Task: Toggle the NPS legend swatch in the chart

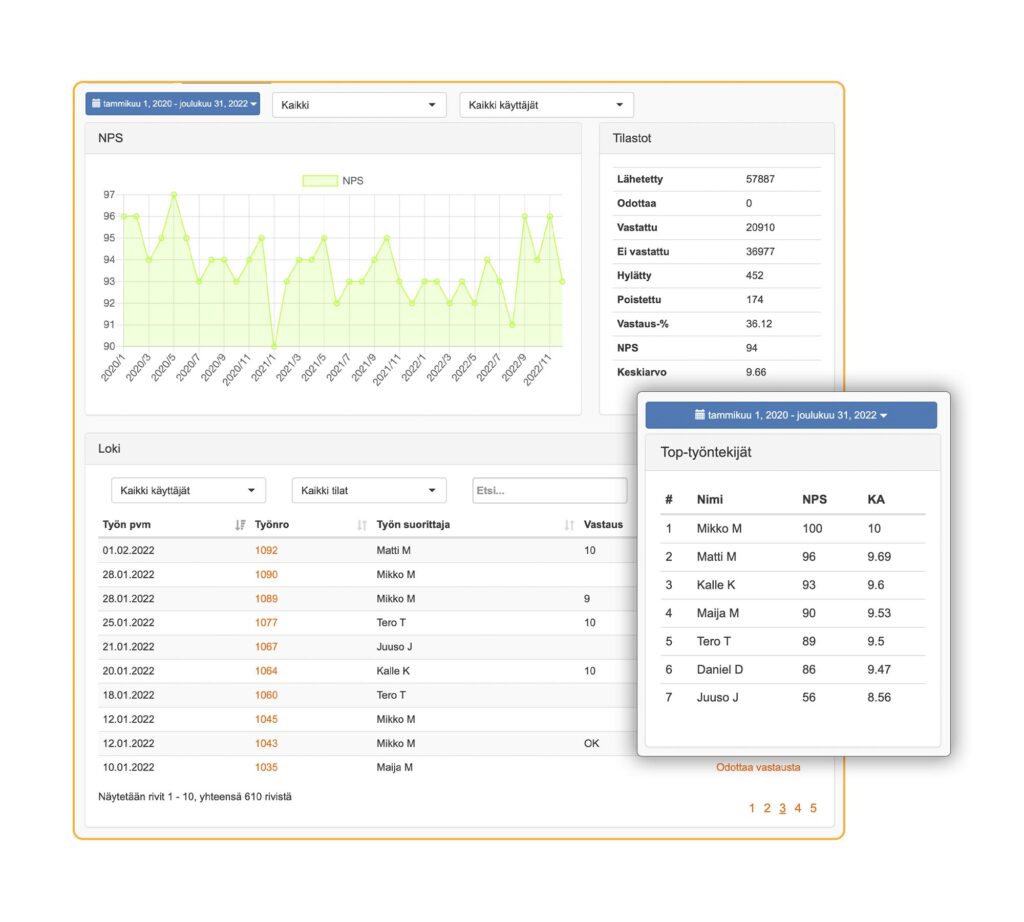Action: 320,181
